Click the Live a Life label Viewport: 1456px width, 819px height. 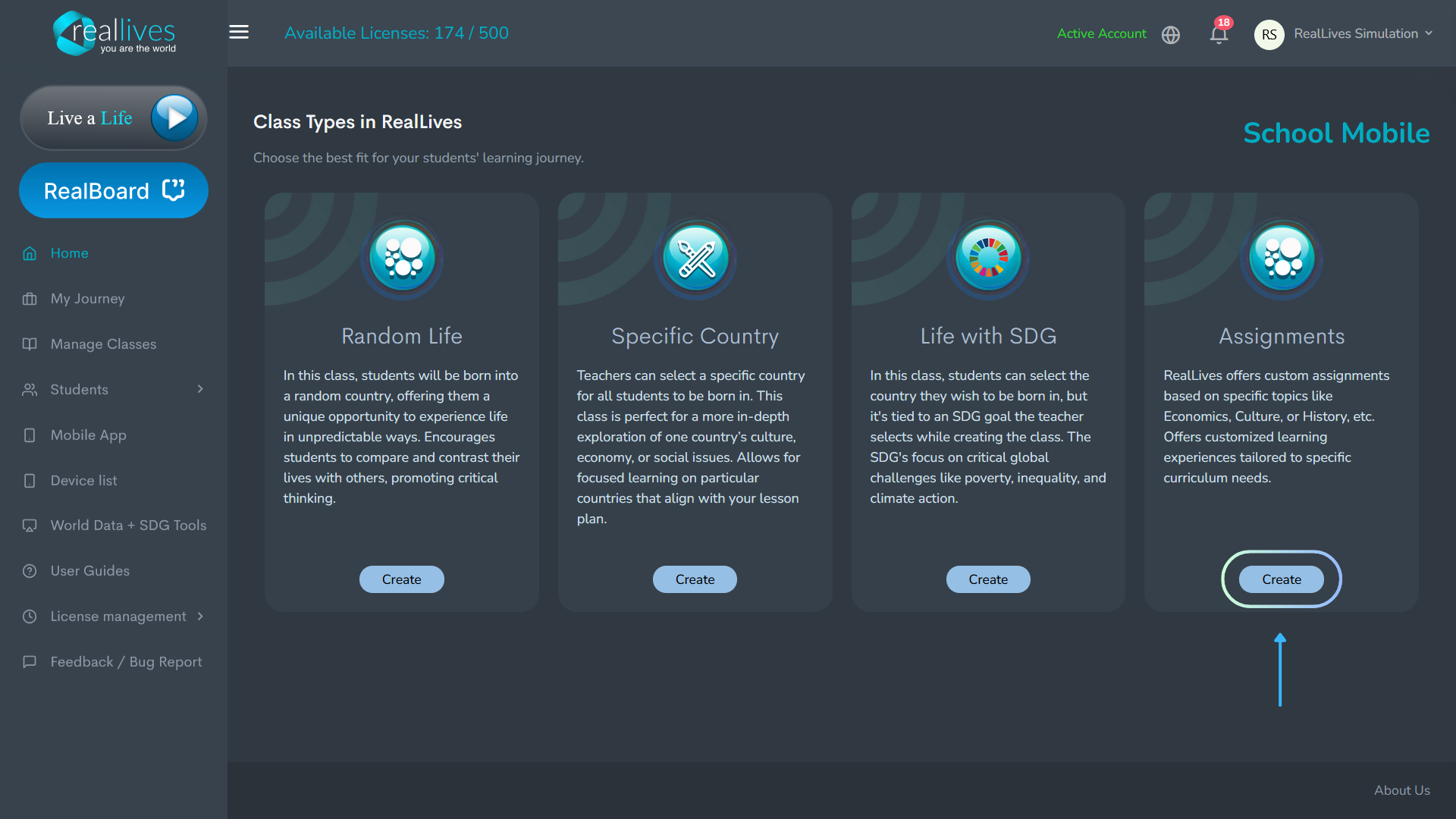pyautogui.click(x=89, y=118)
